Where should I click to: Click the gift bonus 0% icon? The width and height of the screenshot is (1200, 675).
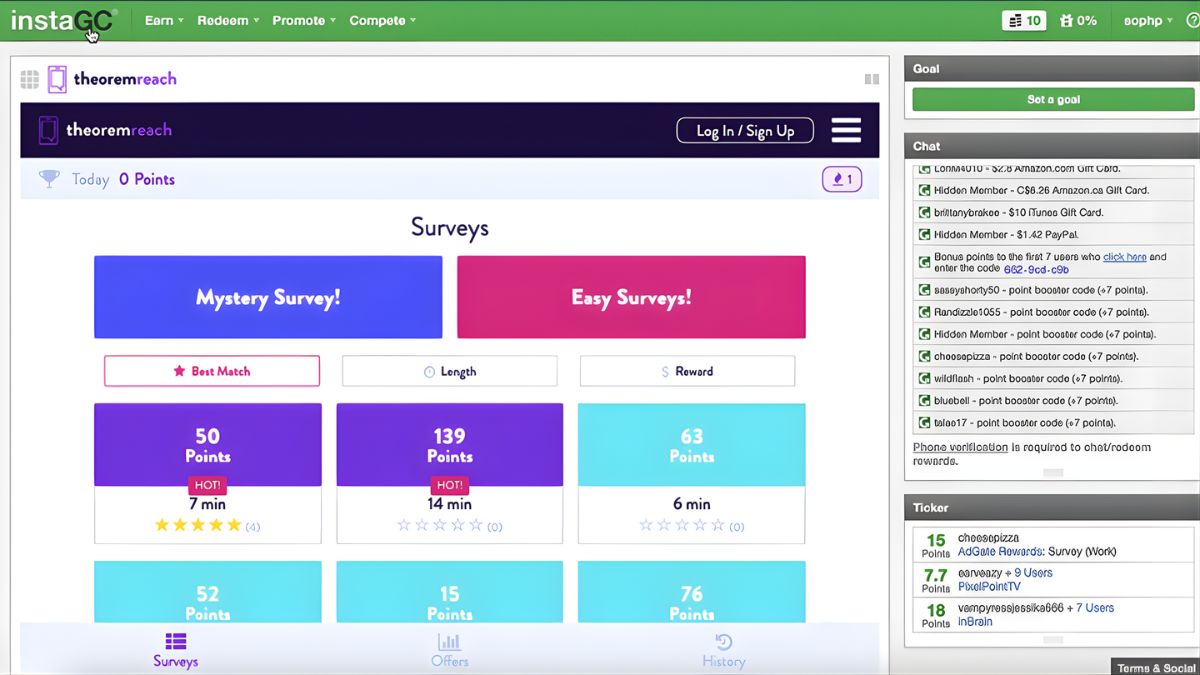tap(1079, 20)
